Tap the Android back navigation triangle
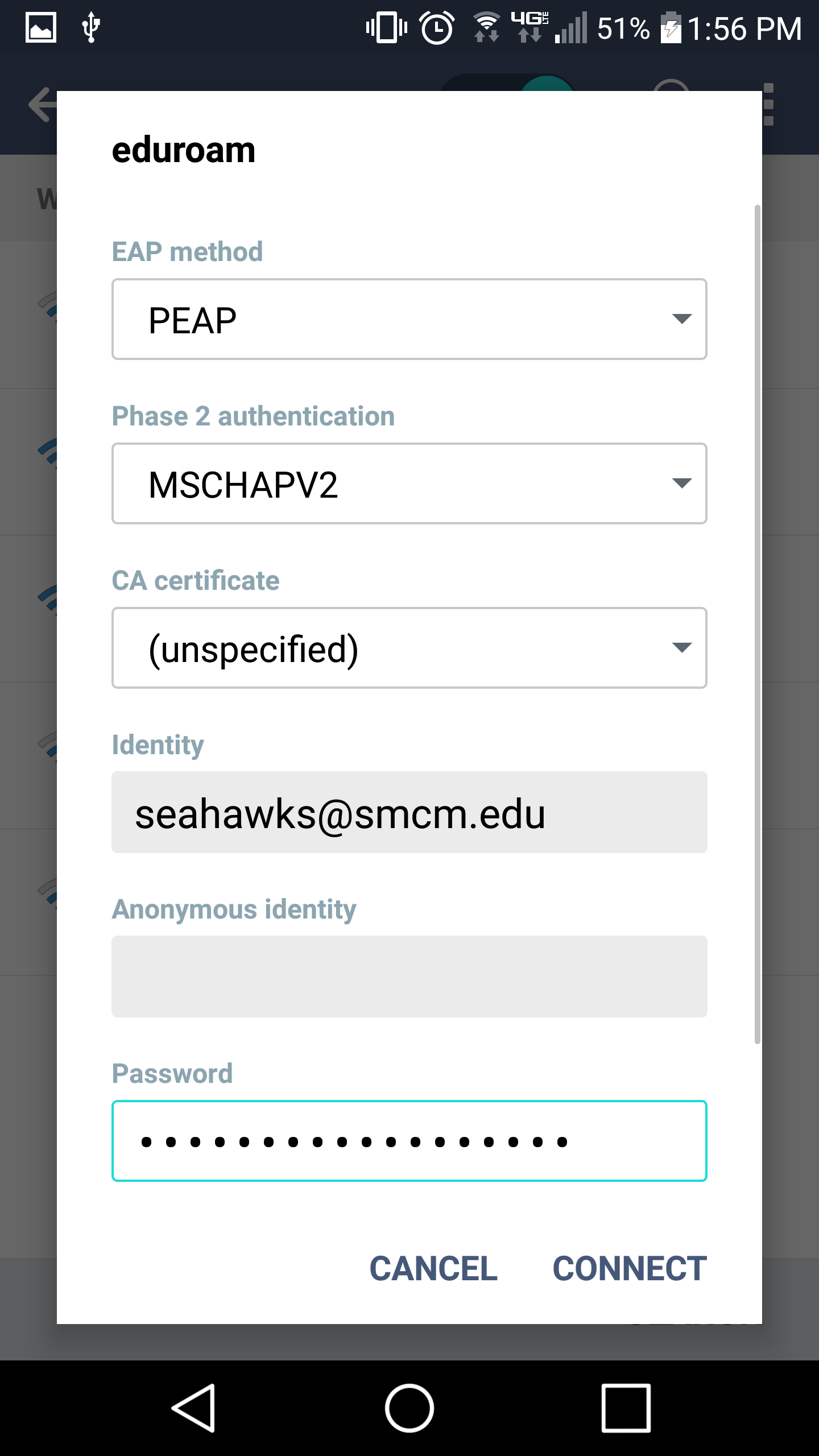Screen dimensions: 819x1456 [193, 1408]
